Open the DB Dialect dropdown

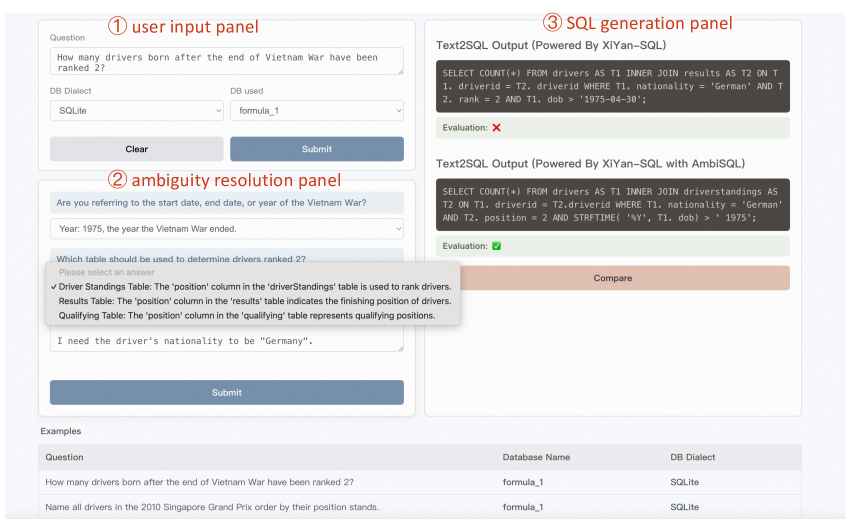click(136, 111)
